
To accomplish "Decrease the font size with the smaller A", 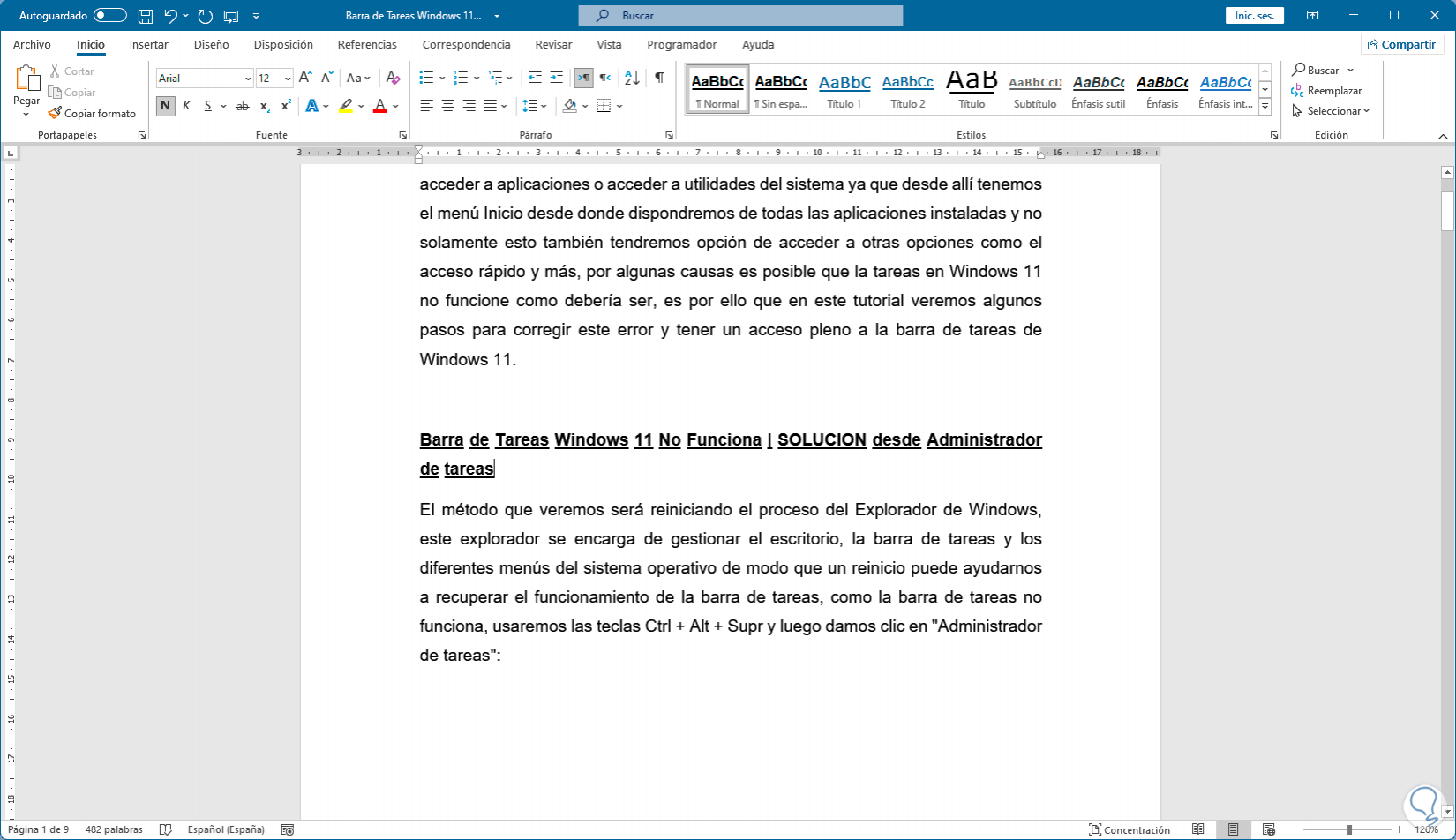I will (x=326, y=78).
